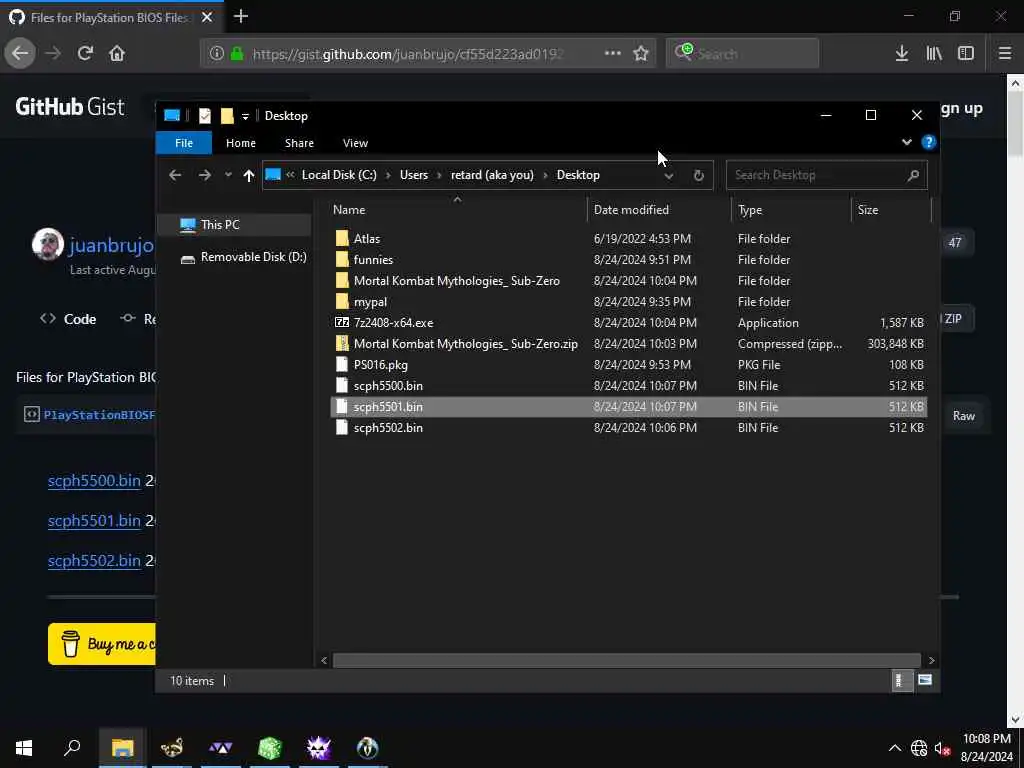Click the horizontal scrollbar in Explorer
1024x768 pixels.
(626, 660)
